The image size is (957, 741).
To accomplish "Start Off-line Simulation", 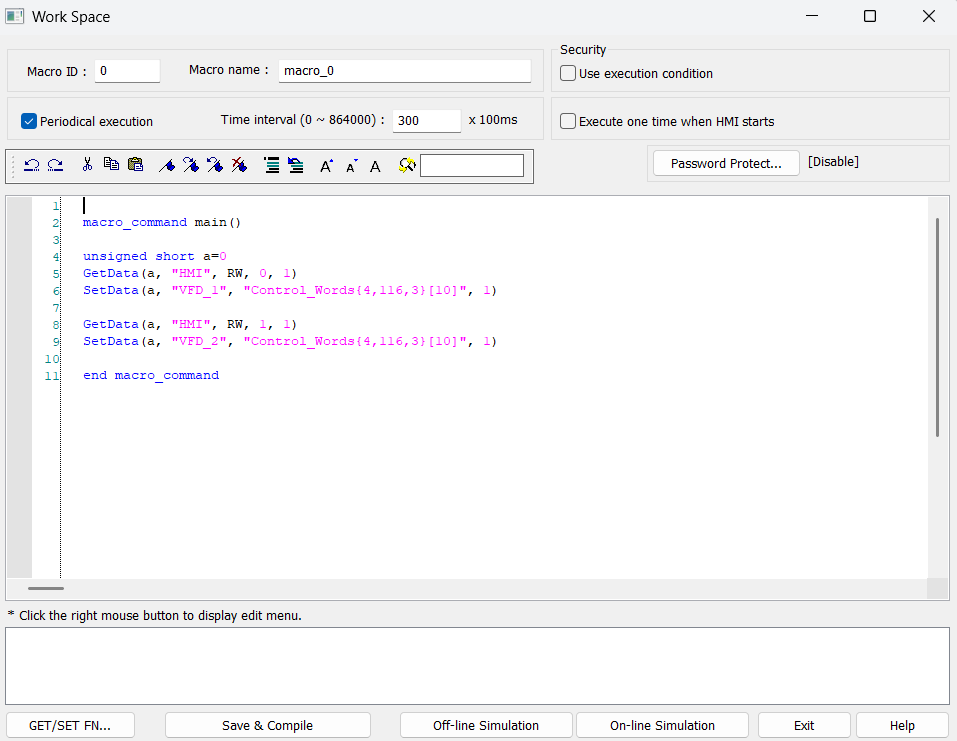I will click(x=486, y=725).
